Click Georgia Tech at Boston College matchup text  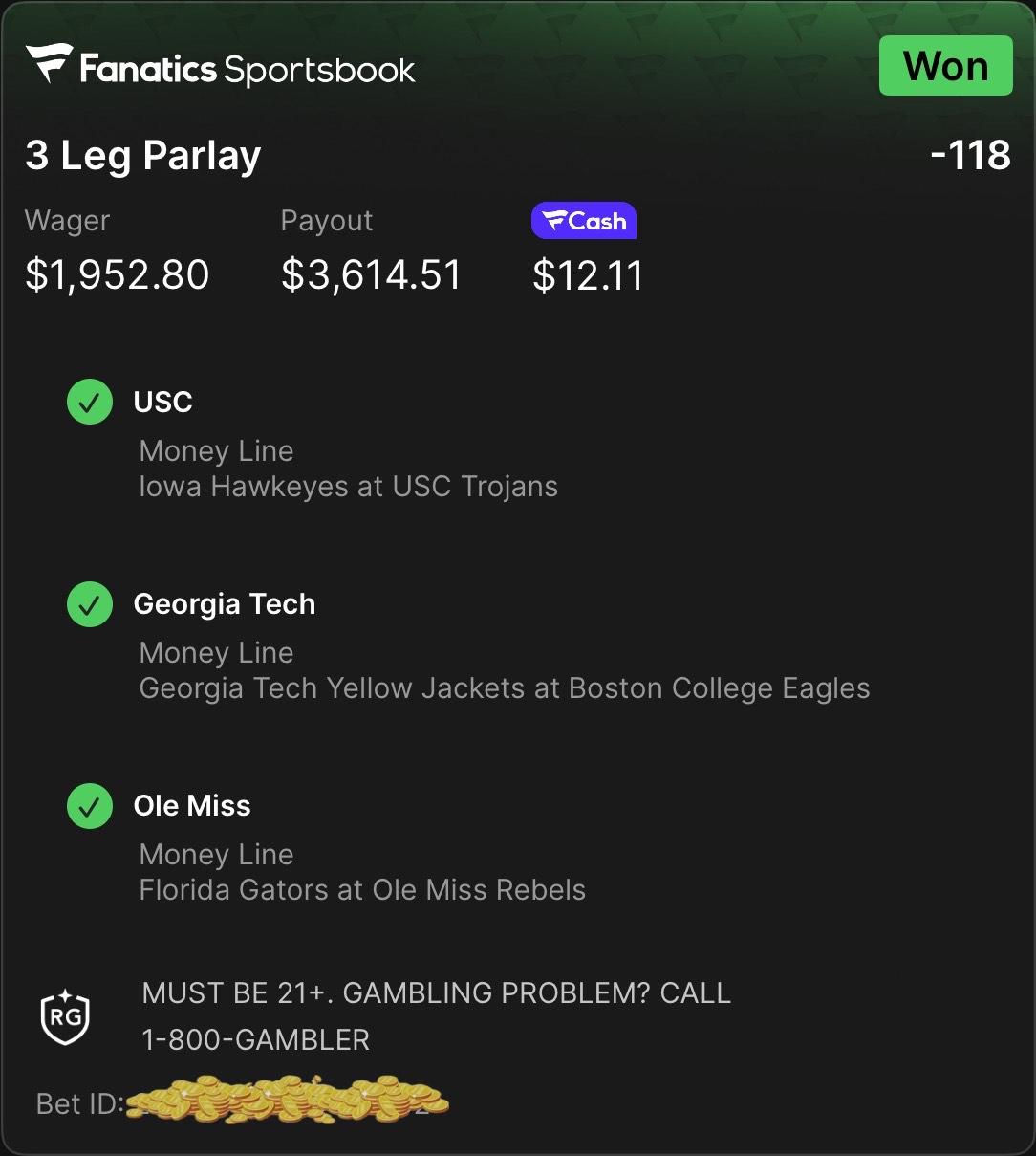click(505, 688)
